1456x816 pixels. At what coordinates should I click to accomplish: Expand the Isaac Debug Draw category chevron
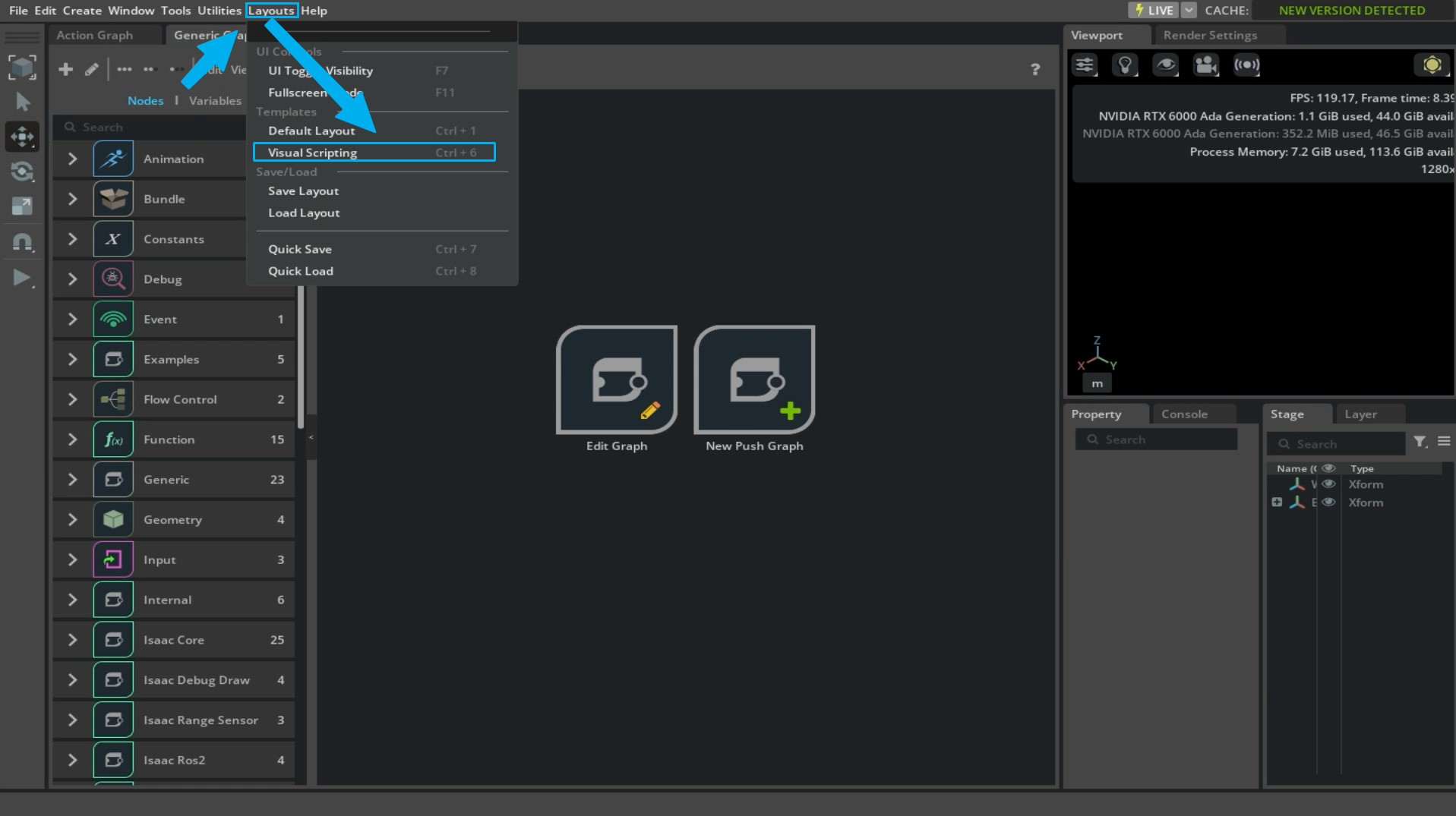click(73, 680)
